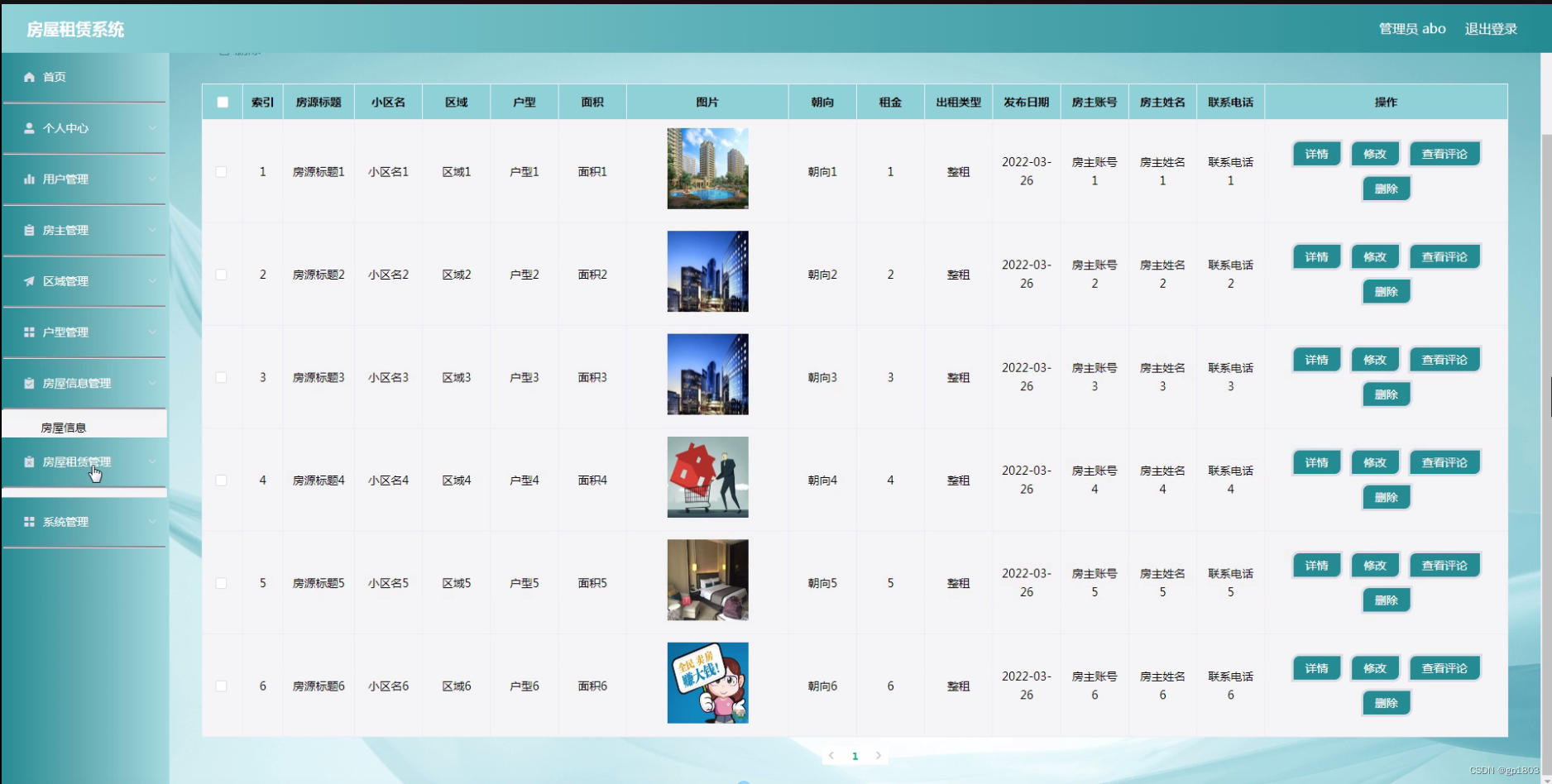Open the 房屋信息 submenu item
1552x784 pixels.
click(x=64, y=426)
